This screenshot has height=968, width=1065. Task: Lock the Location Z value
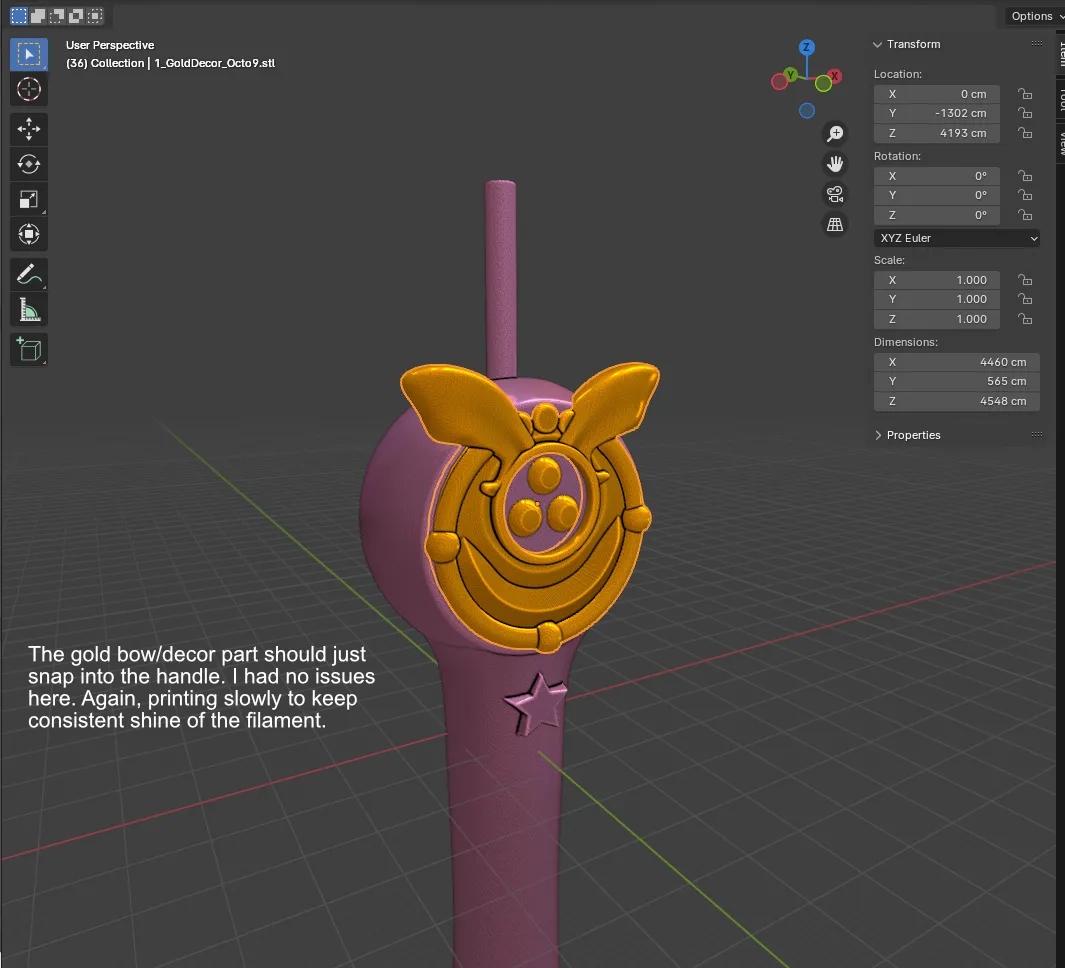click(x=1025, y=133)
